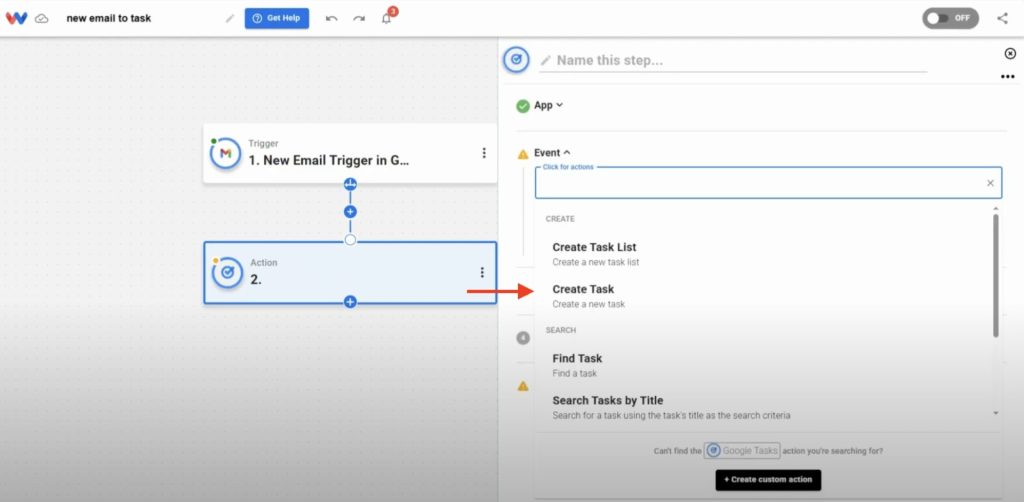Open the Get Help button
Viewport: 1024px width, 502px height.
coord(277,18)
